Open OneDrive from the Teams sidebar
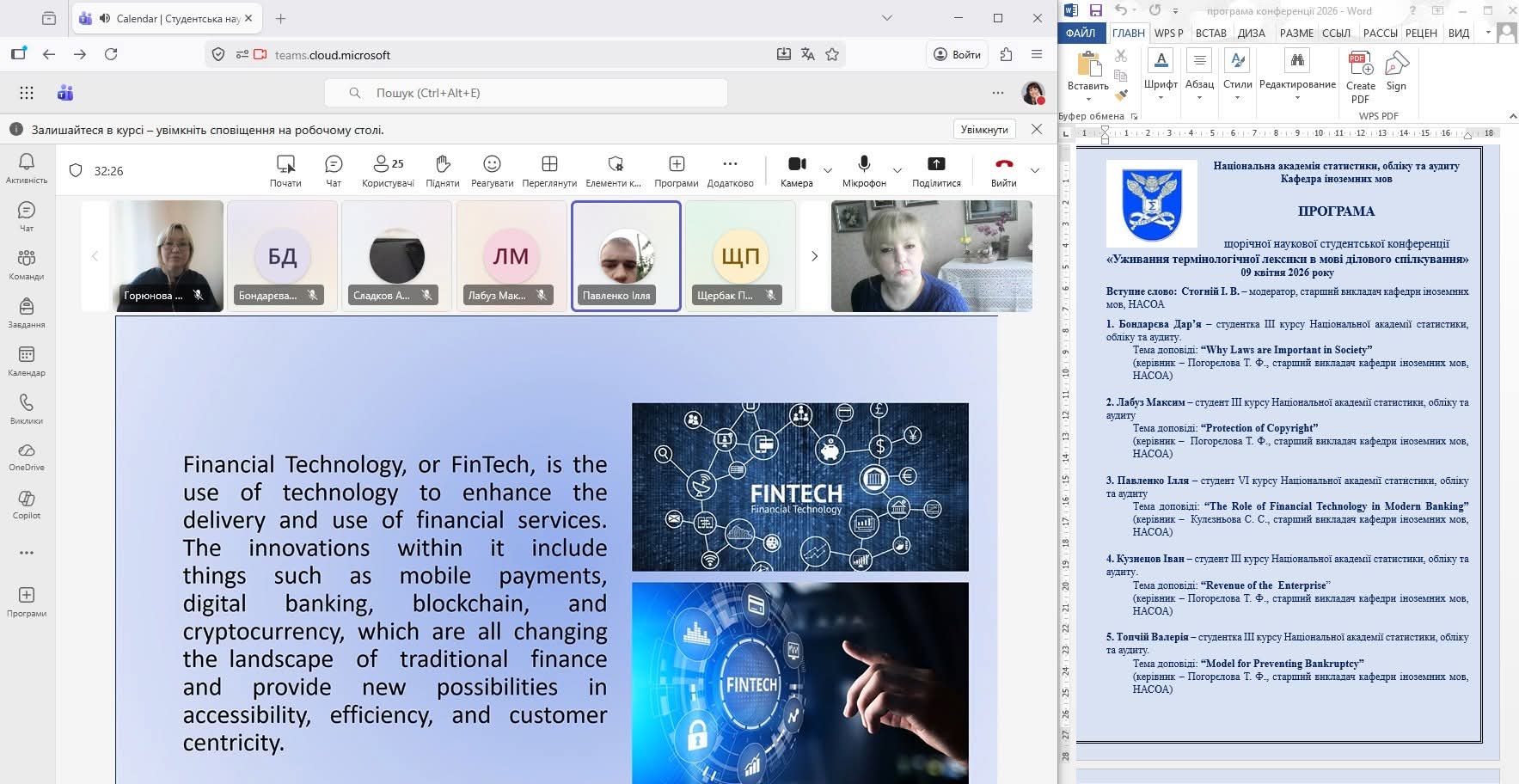1519x784 pixels. click(27, 457)
